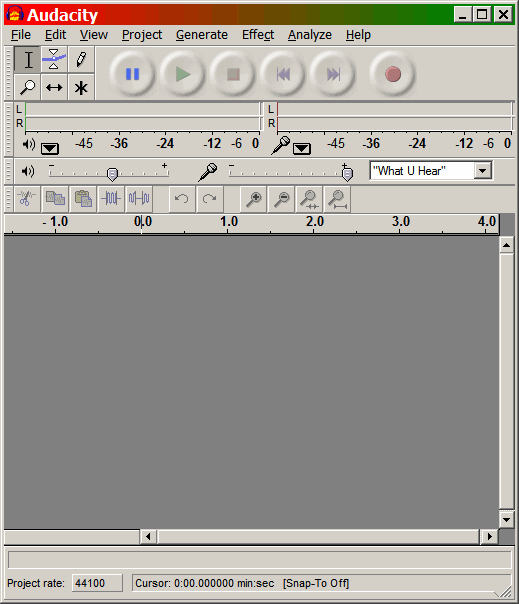Select the Envelope tool
519x604 pixels.
click(x=54, y=59)
